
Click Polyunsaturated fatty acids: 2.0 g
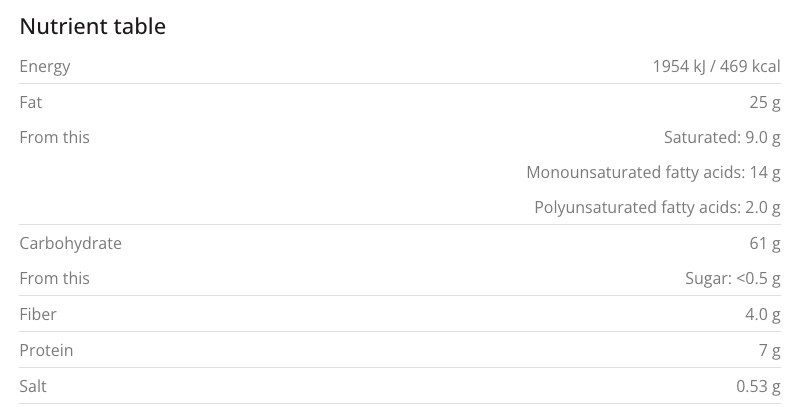tap(657, 208)
